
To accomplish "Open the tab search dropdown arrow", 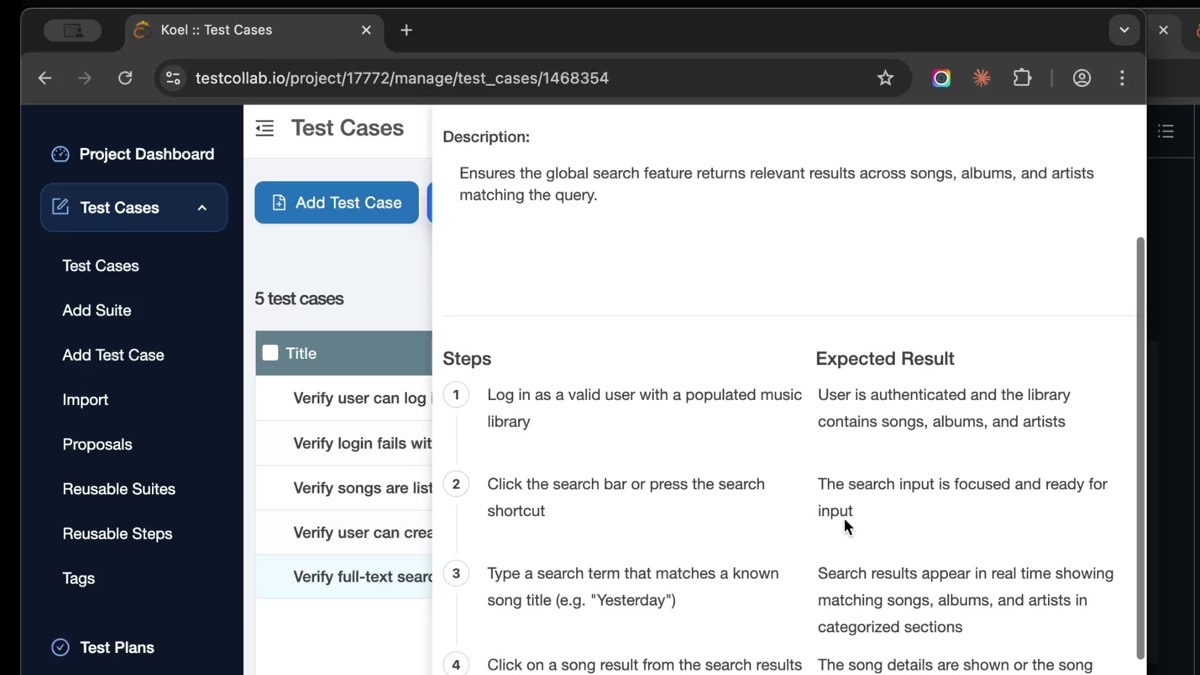I will pyautogui.click(x=1124, y=30).
